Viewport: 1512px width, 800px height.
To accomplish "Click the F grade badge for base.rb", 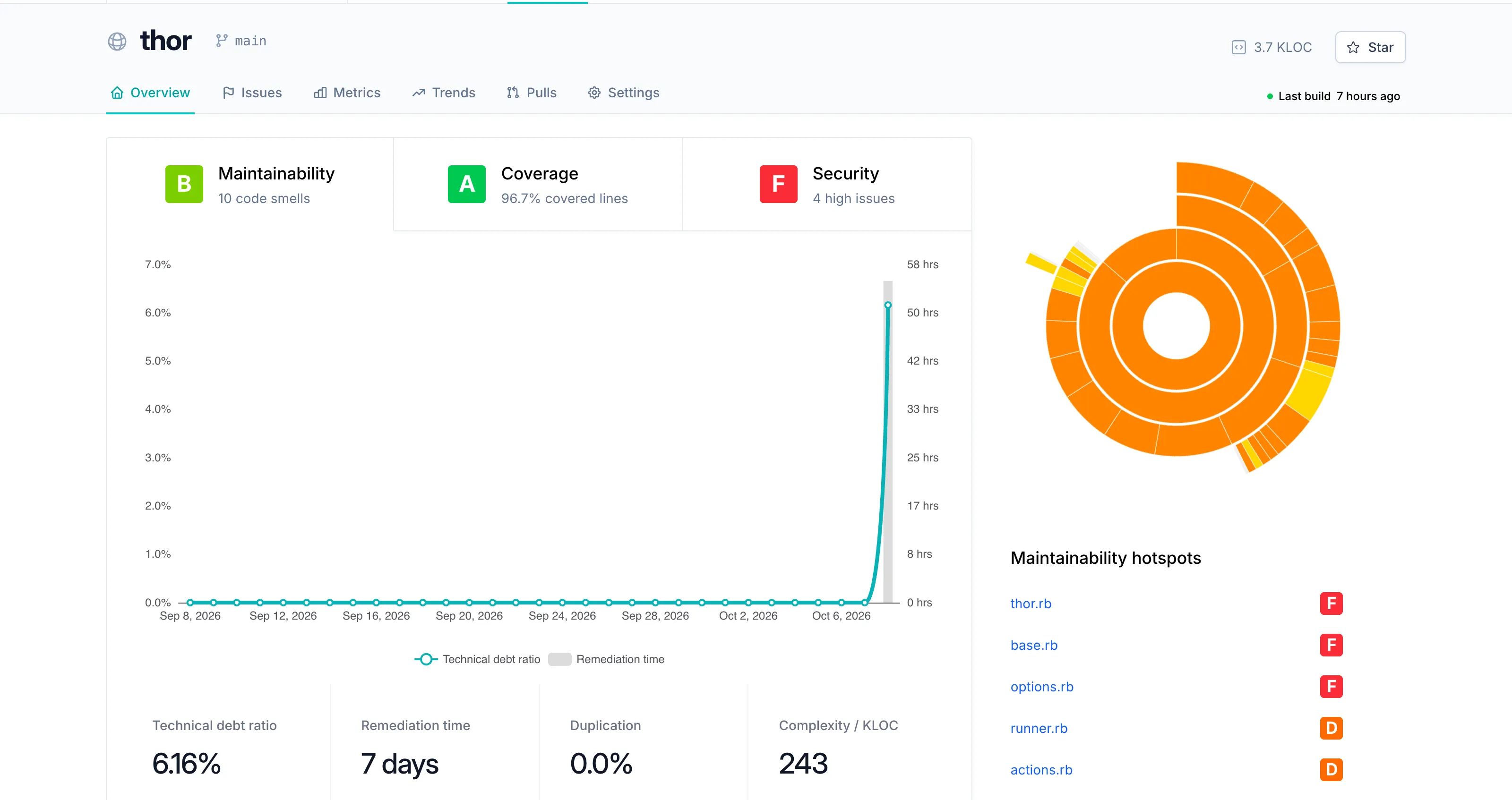I will pos(1331,645).
